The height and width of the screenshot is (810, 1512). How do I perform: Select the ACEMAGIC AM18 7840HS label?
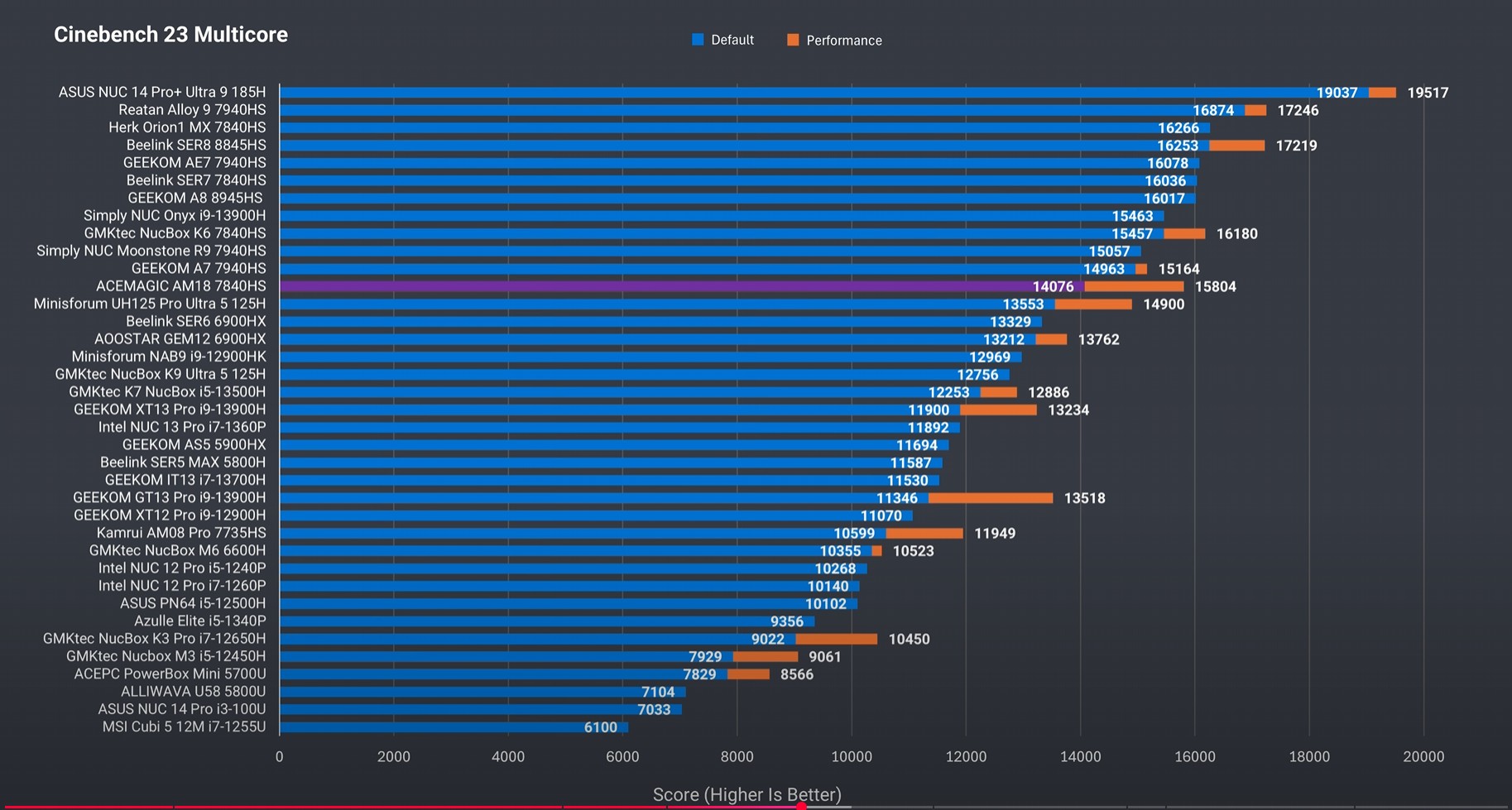click(x=181, y=286)
